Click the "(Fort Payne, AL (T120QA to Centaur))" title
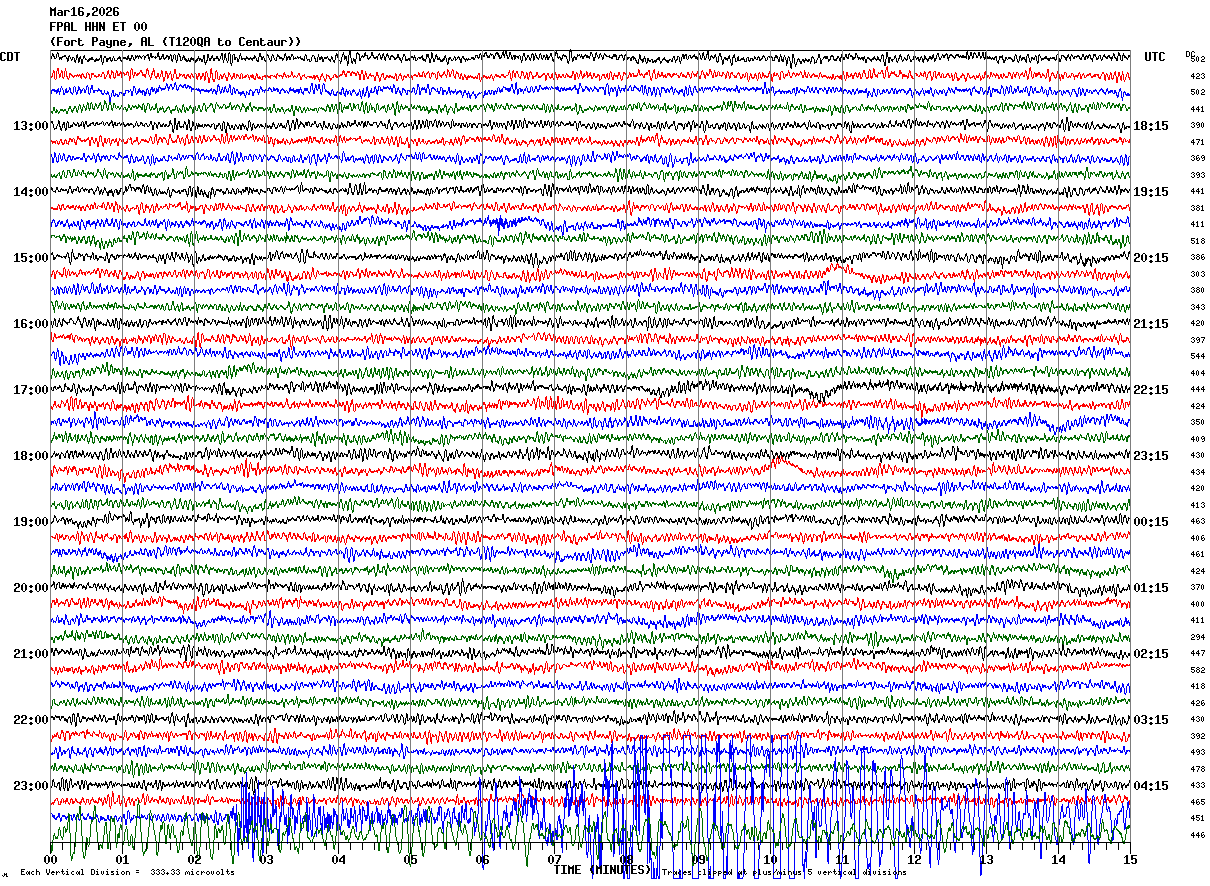The height and width of the screenshot is (886, 1210). pyautogui.click(x=175, y=42)
